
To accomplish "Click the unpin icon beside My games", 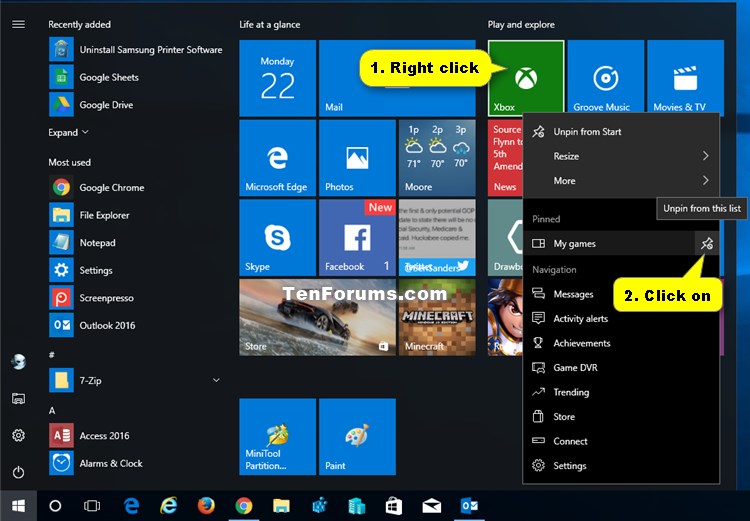I will pos(706,244).
